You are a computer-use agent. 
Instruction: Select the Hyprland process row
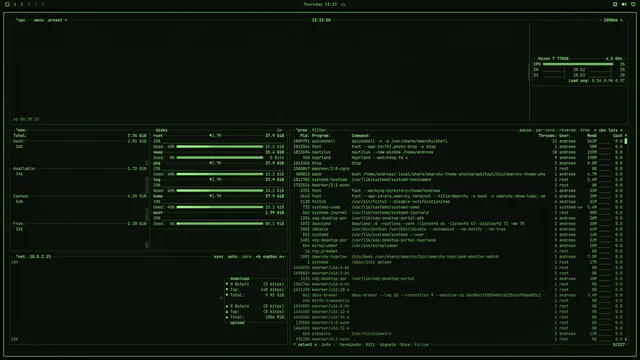458,158
